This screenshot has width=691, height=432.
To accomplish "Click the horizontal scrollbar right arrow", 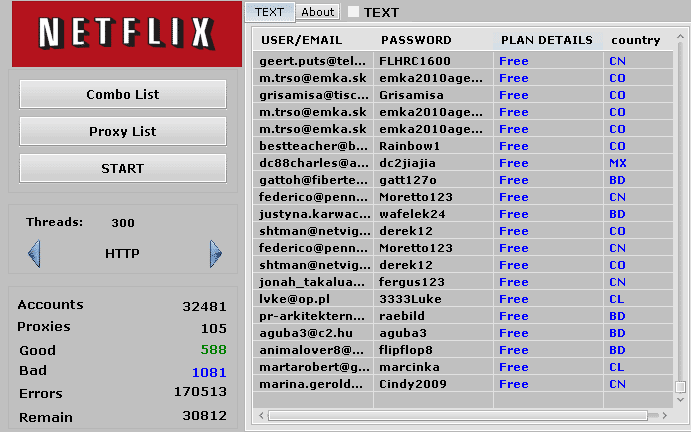I will [665, 415].
